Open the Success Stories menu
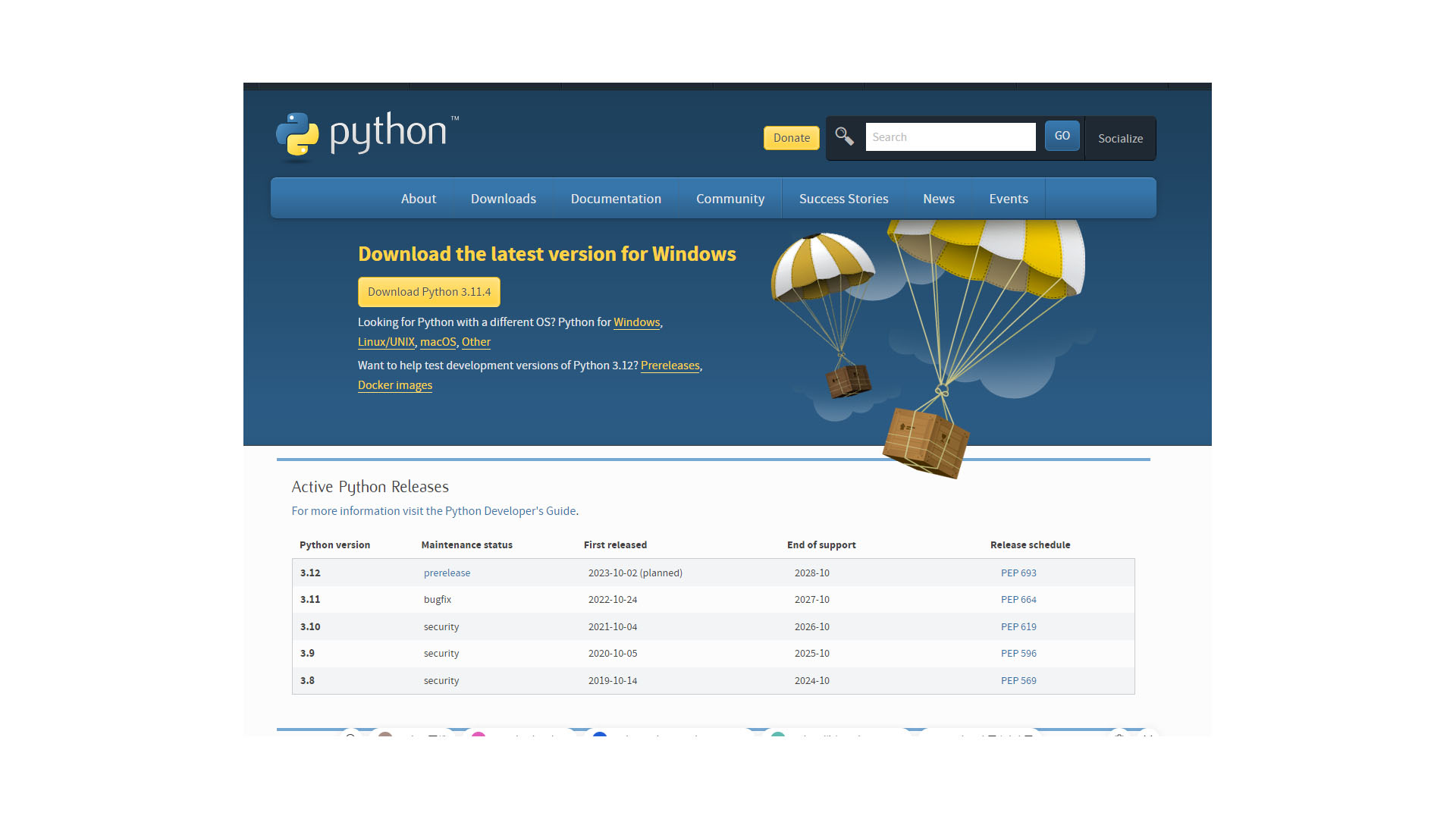1456x819 pixels. click(843, 199)
